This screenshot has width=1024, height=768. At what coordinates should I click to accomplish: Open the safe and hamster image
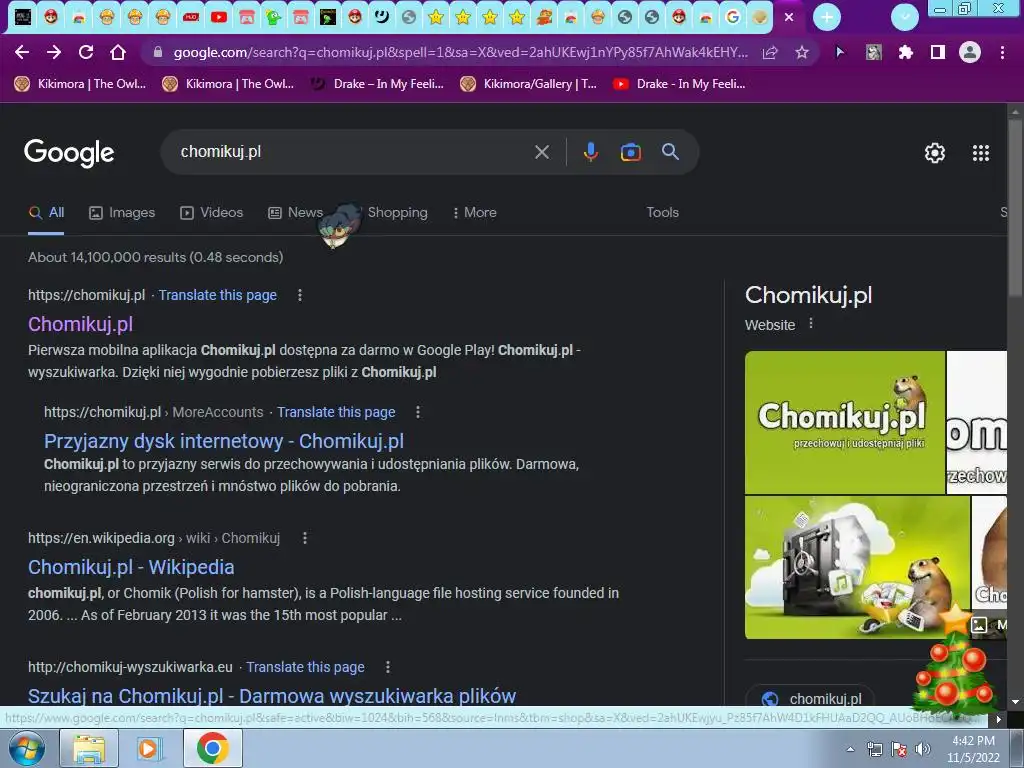pyautogui.click(x=857, y=567)
